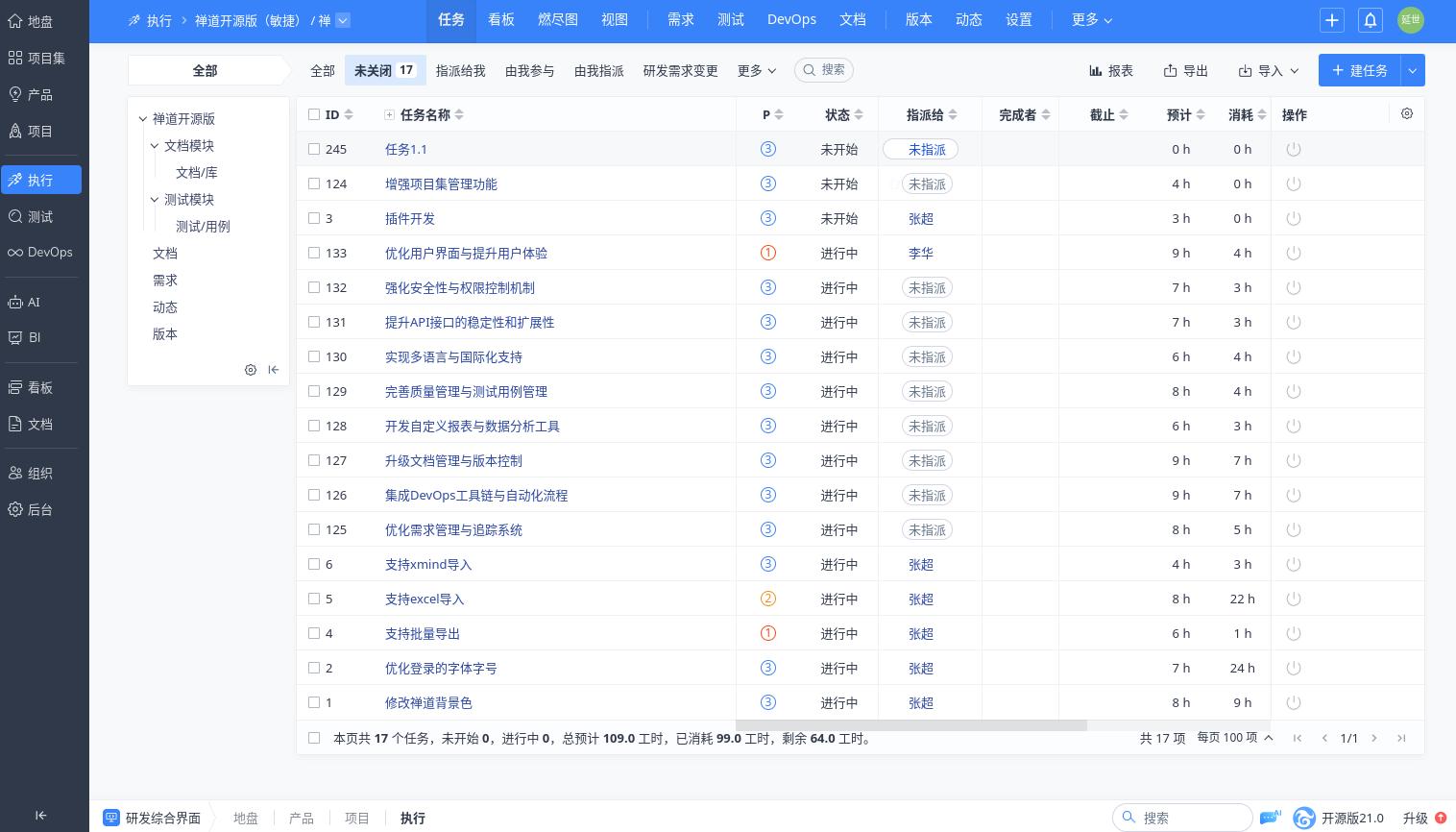Image resolution: width=1456 pixels, height=832 pixels.
Task: Switch to the 由我指派 filter tab
Action: [x=598, y=70]
